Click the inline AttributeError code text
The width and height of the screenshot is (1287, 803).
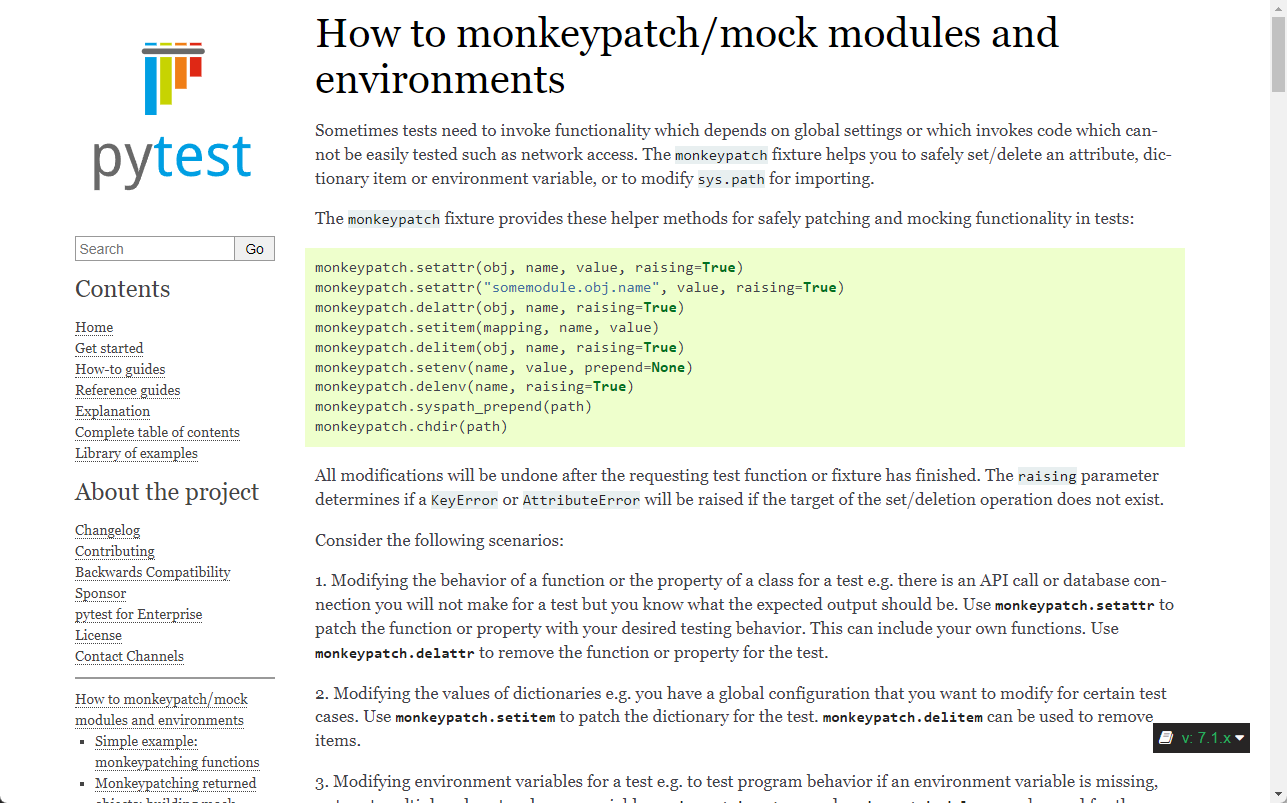point(581,500)
